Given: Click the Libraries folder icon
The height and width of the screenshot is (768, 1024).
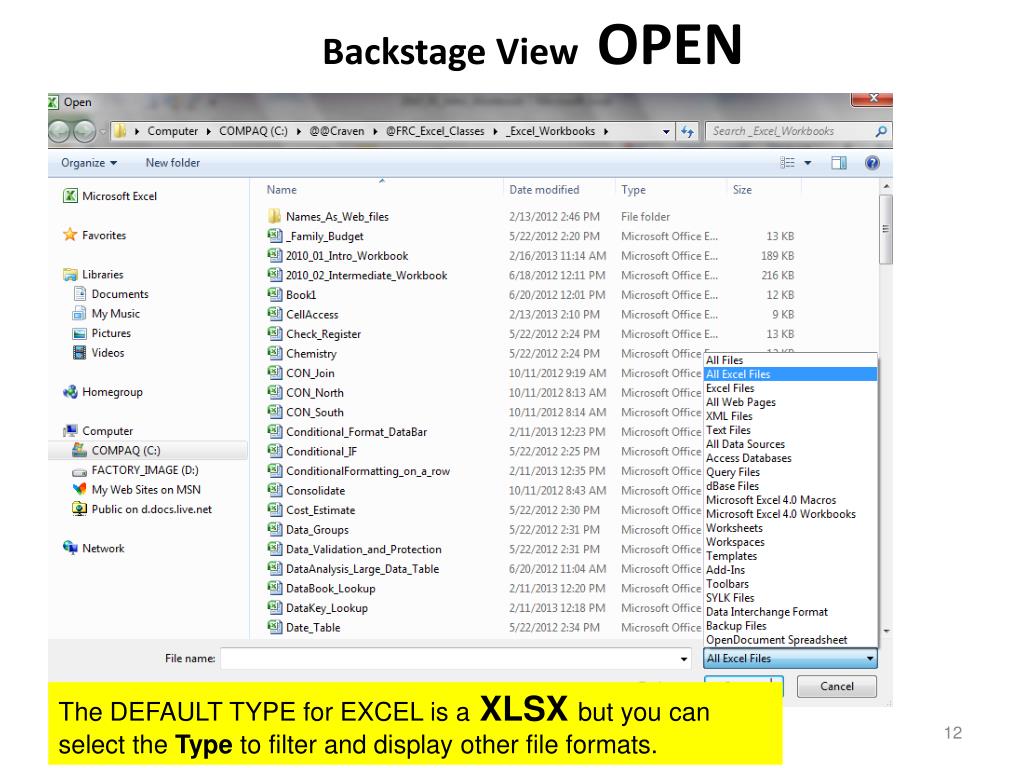Looking at the screenshot, I should (70, 274).
